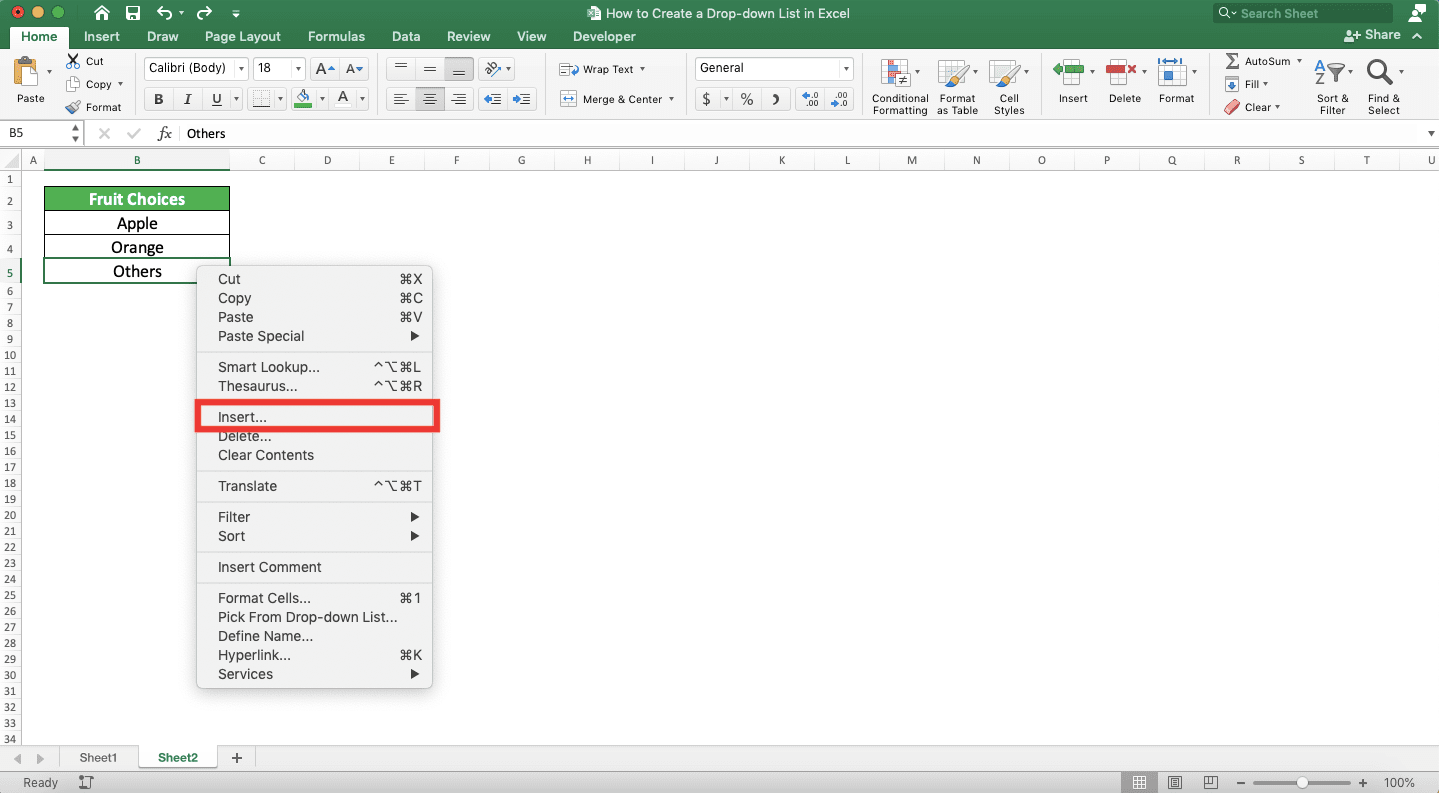
Task: Undo the last action
Action: coord(165,13)
